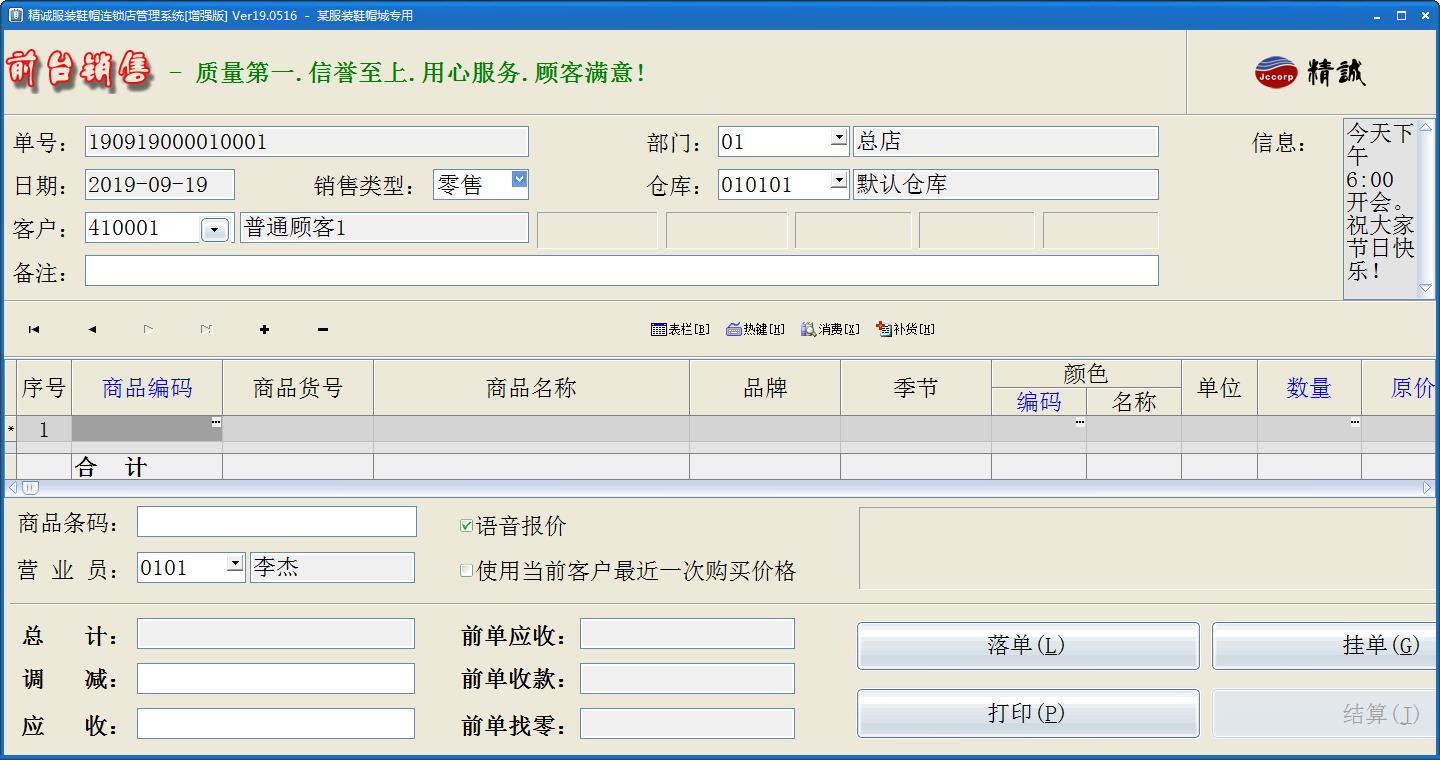Click the horizontal table scrollbar left arrow
Screen dimensions: 1440x760
point(13,488)
